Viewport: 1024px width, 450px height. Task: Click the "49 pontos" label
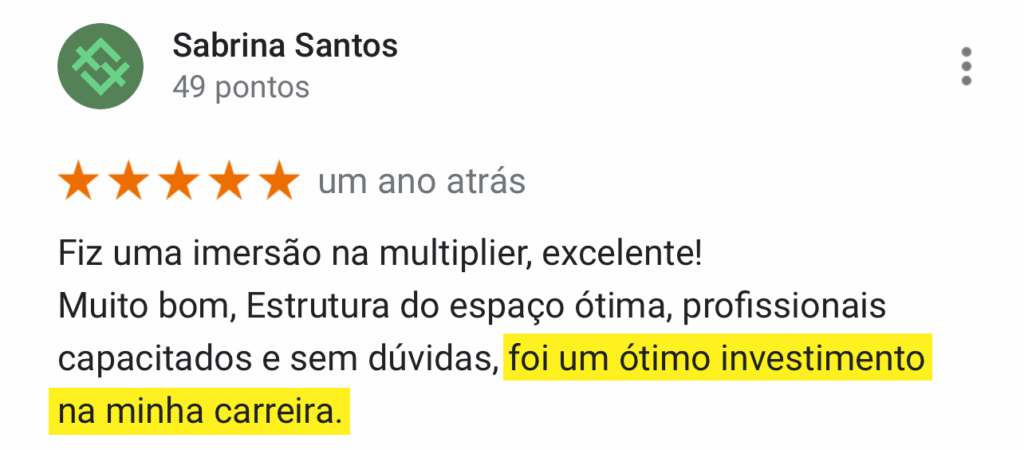pyautogui.click(x=241, y=88)
